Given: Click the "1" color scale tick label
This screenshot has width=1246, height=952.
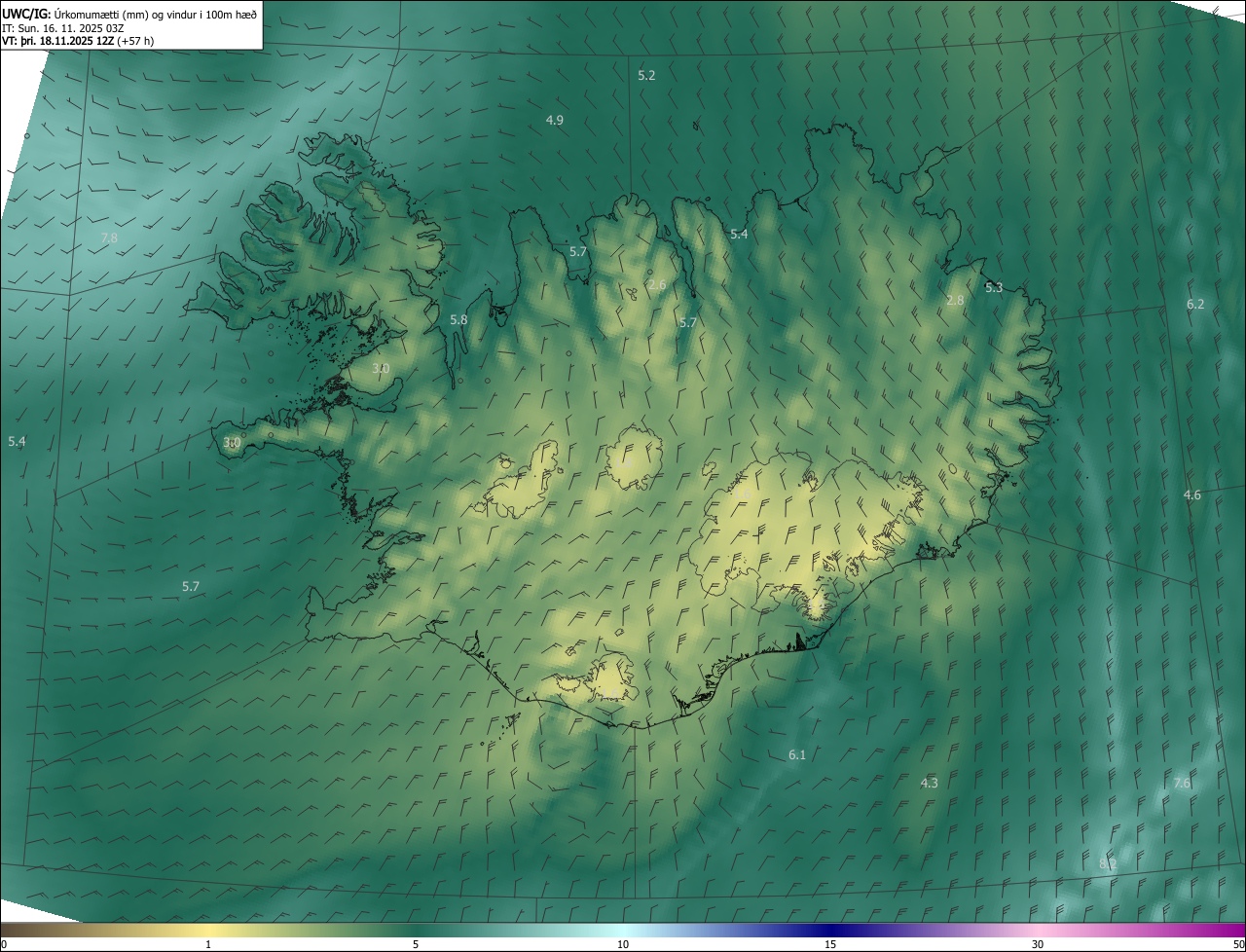Looking at the screenshot, I should click(208, 944).
